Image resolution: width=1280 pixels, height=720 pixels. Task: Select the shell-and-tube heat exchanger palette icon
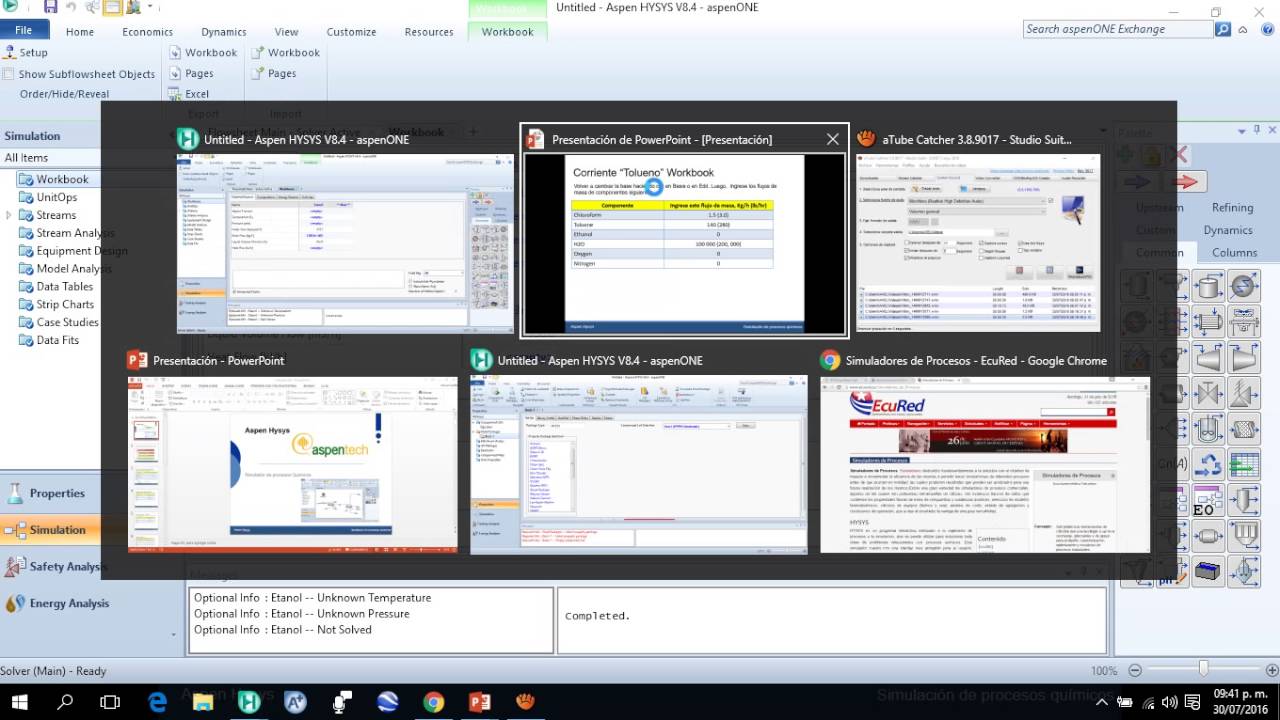point(1208,321)
